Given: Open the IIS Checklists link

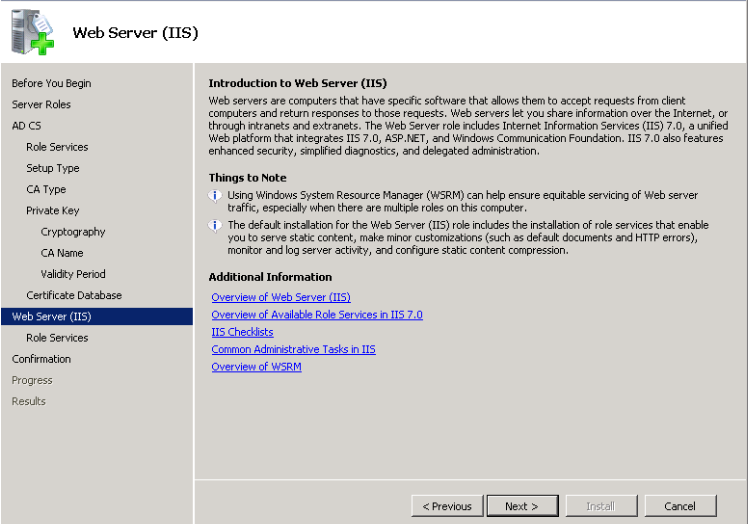Looking at the screenshot, I should click(x=242, y=332).
